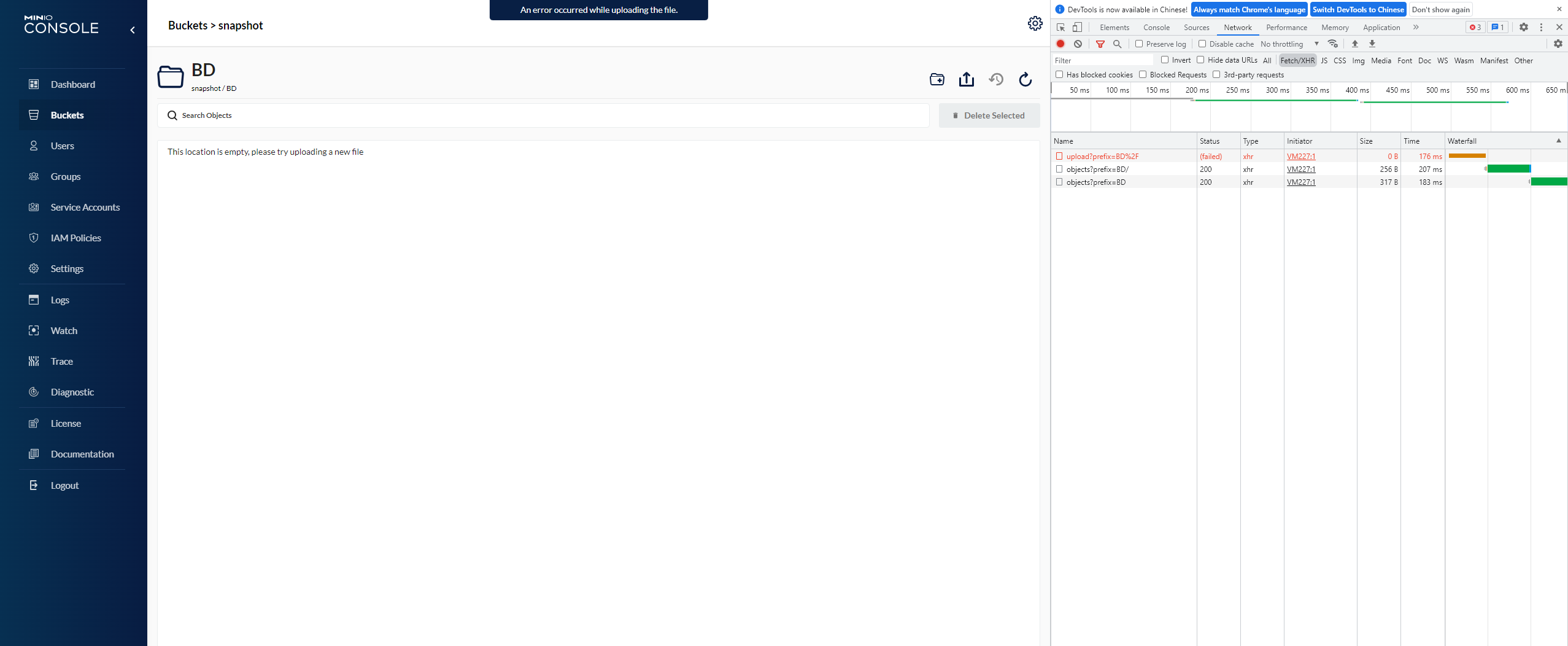Screen dimensions: 1568x646
Task: Click the Delete Selected button
Action: [989, 115]
